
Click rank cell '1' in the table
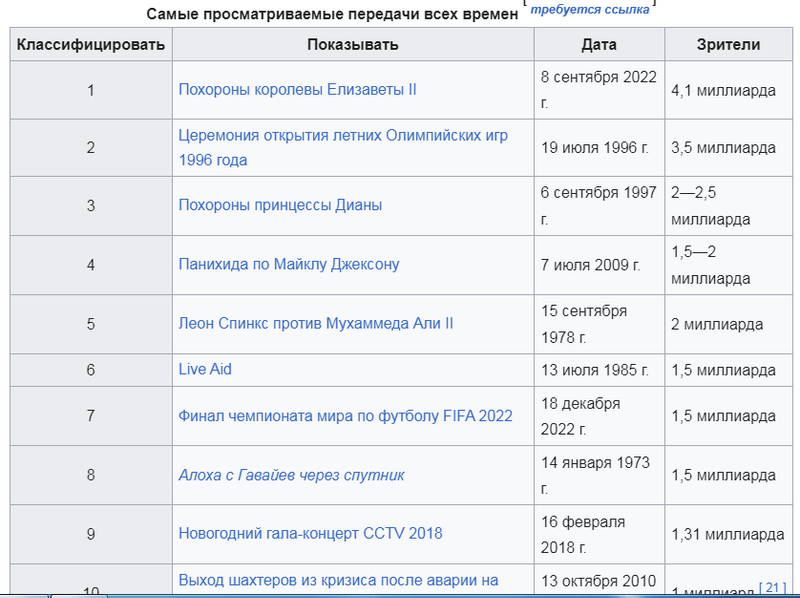(91, 90)
